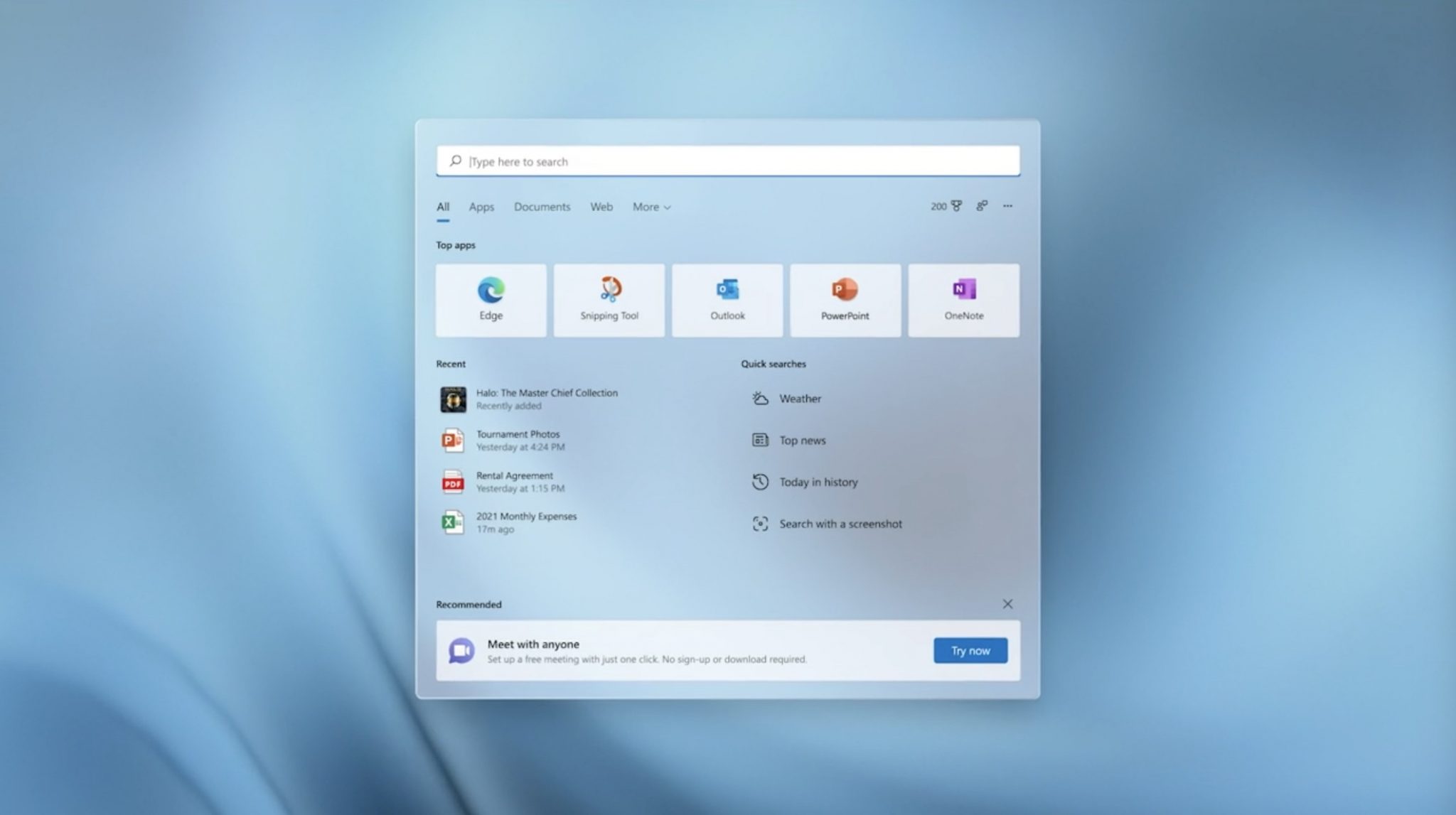Image resolution: width=1456 pixels, height=815 pixels.
Task: Click the screenshot search capture icon
Action: [760, 524]
